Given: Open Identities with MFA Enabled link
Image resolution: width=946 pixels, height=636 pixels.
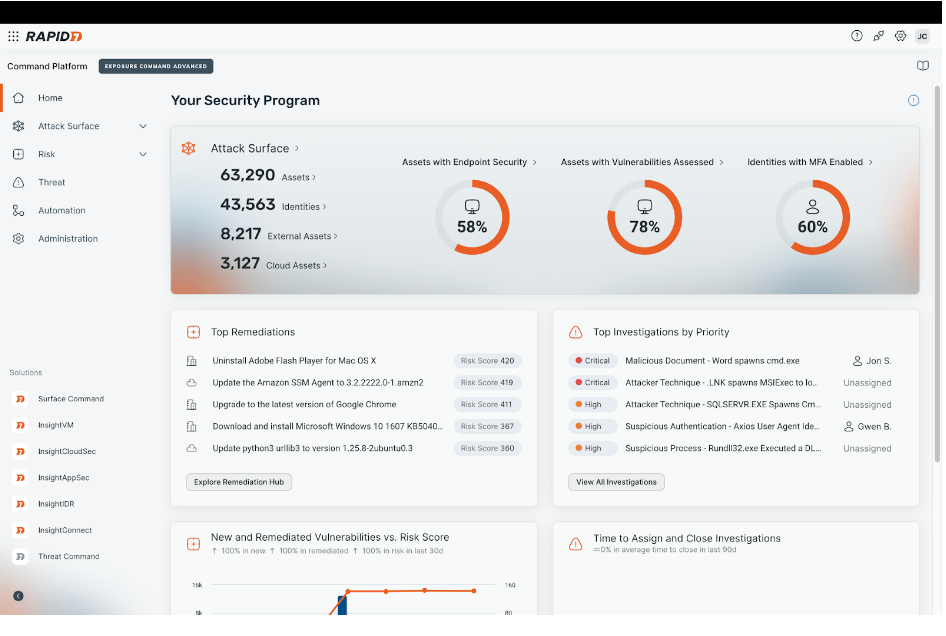Looking at the screenshot, I should [809, 162].
